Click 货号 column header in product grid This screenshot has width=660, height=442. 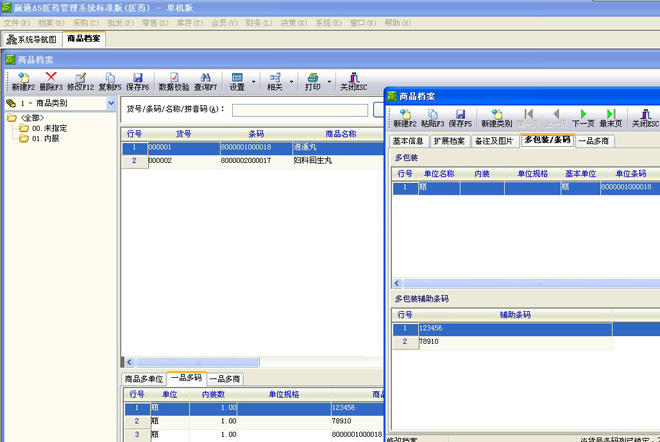[184, 134]
